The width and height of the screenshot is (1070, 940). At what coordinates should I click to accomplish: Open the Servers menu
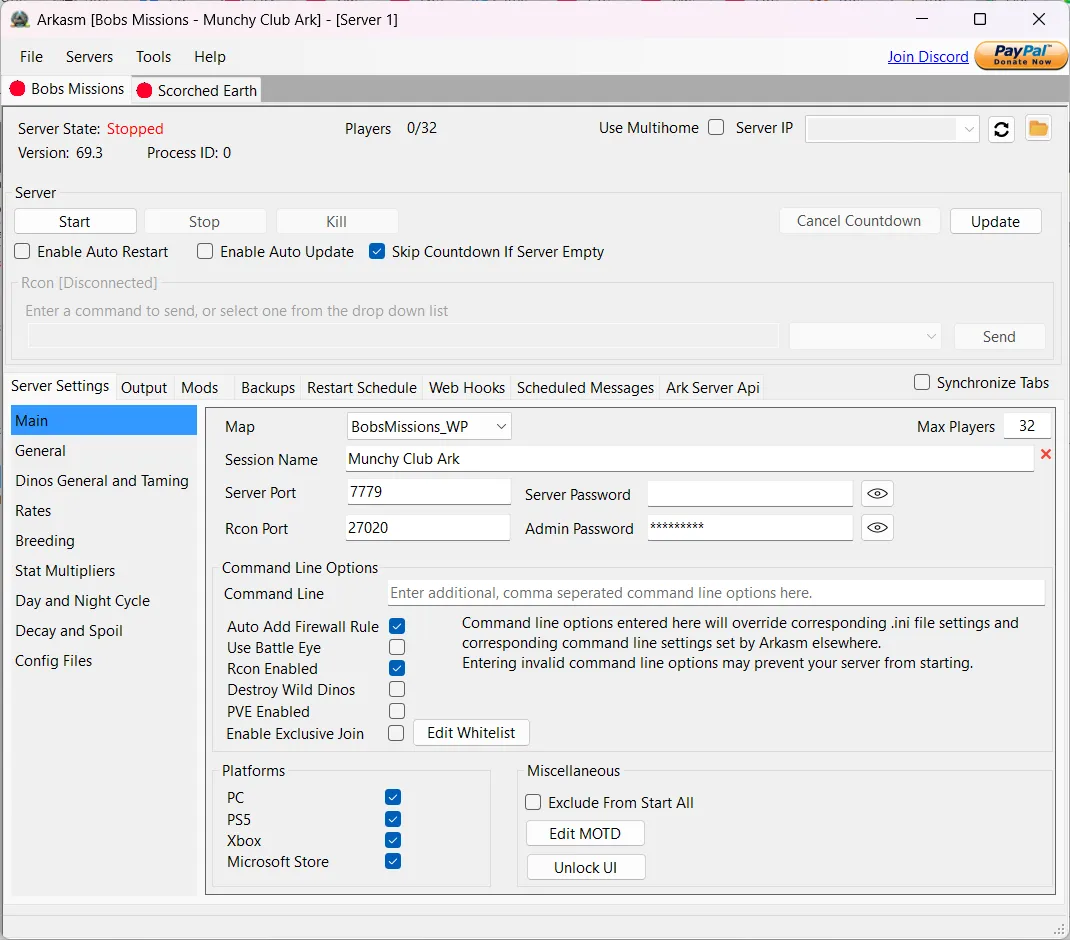[89, 57]
